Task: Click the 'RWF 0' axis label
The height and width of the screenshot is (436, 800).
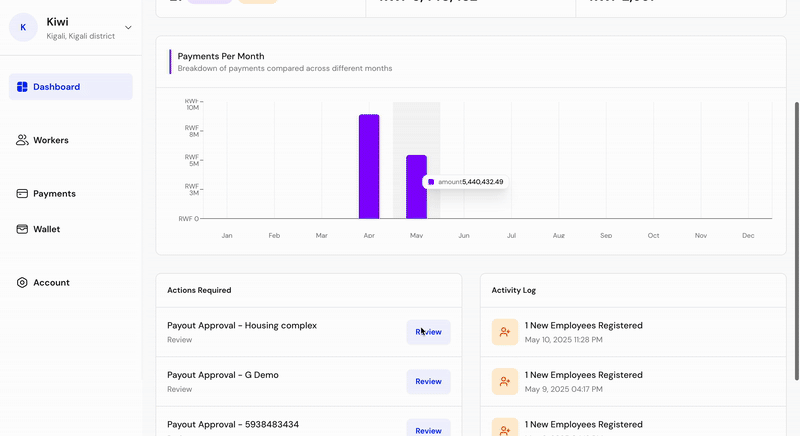Action: tap(188, 219)
